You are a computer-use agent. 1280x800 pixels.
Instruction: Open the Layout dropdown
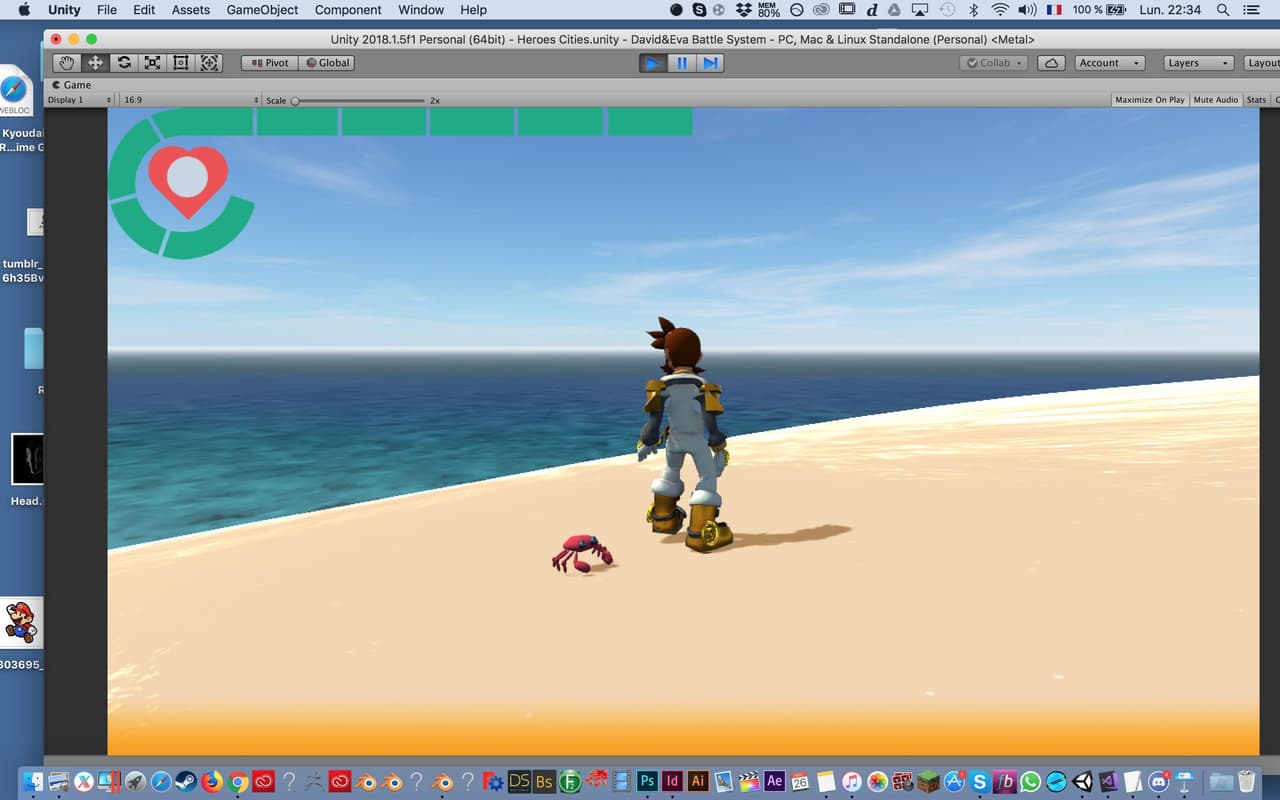tap(1262, 63)
